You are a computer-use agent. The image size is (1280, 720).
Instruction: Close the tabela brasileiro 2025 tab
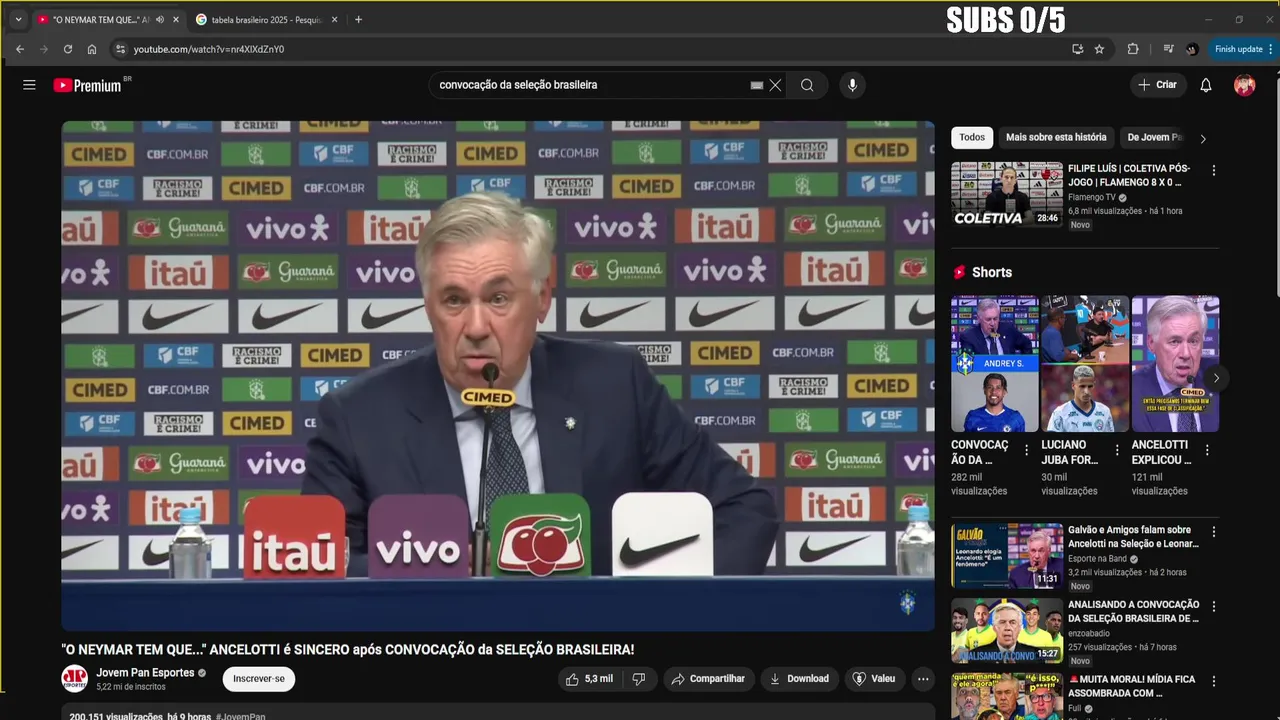(334, 19)
